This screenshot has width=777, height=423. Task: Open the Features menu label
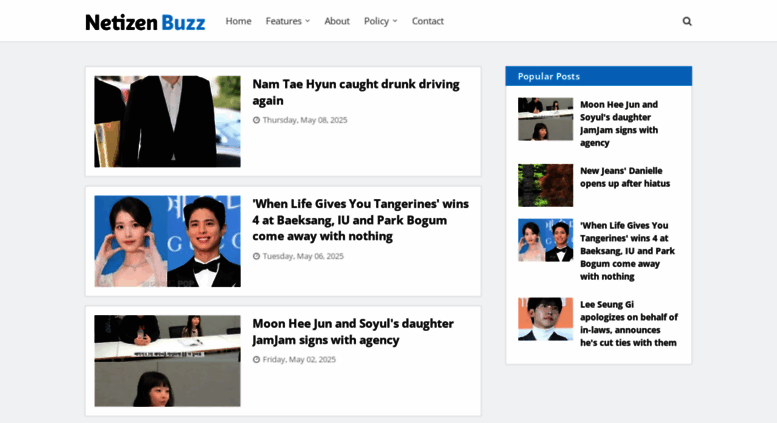283,21
